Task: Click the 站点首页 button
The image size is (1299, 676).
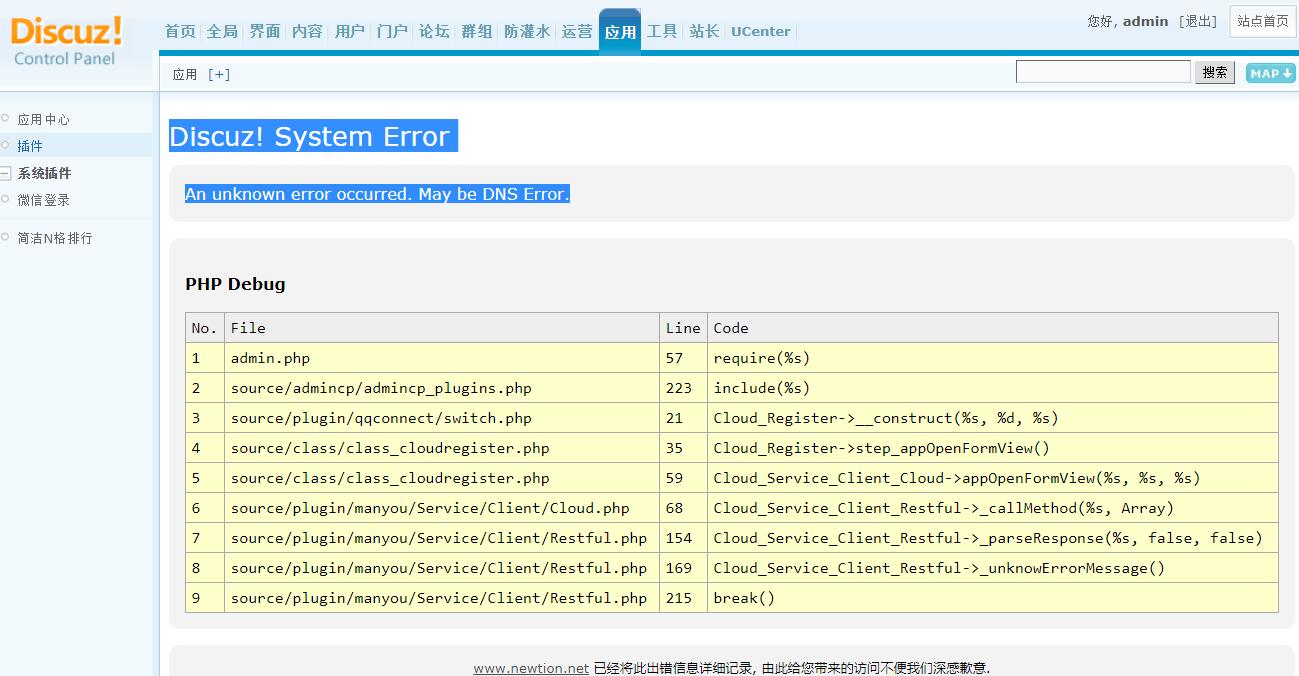Action: (x=1263, y=21)
